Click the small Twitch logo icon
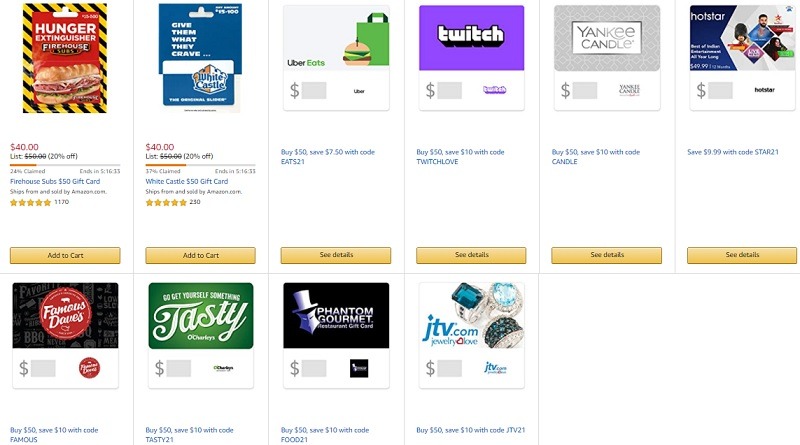The image size is (800, 445). pos(494,90)
